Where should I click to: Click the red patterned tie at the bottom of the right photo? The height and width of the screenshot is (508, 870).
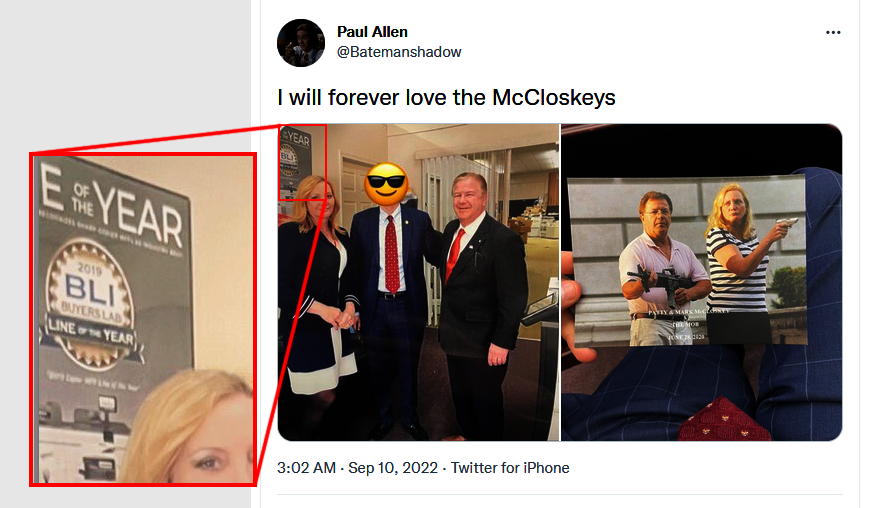(x=724, y=421)
